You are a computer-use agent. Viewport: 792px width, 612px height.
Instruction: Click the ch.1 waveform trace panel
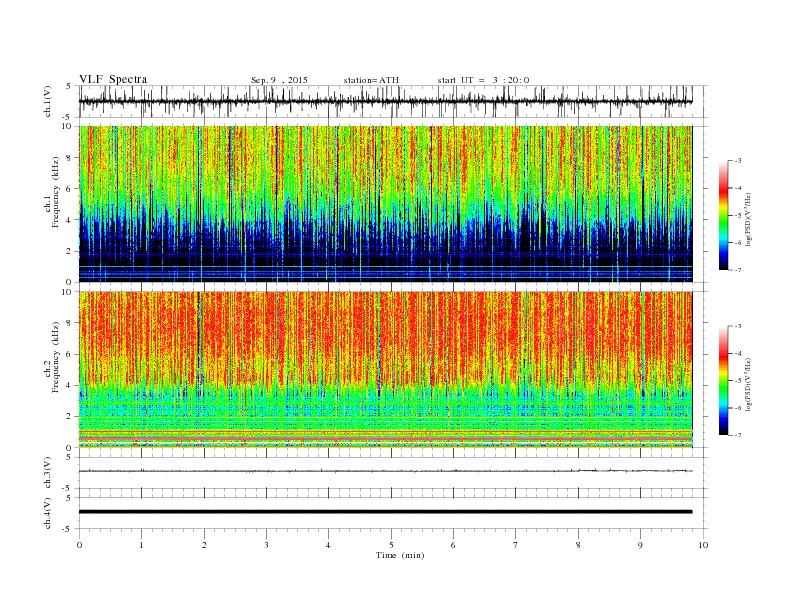tap(393, 101)
